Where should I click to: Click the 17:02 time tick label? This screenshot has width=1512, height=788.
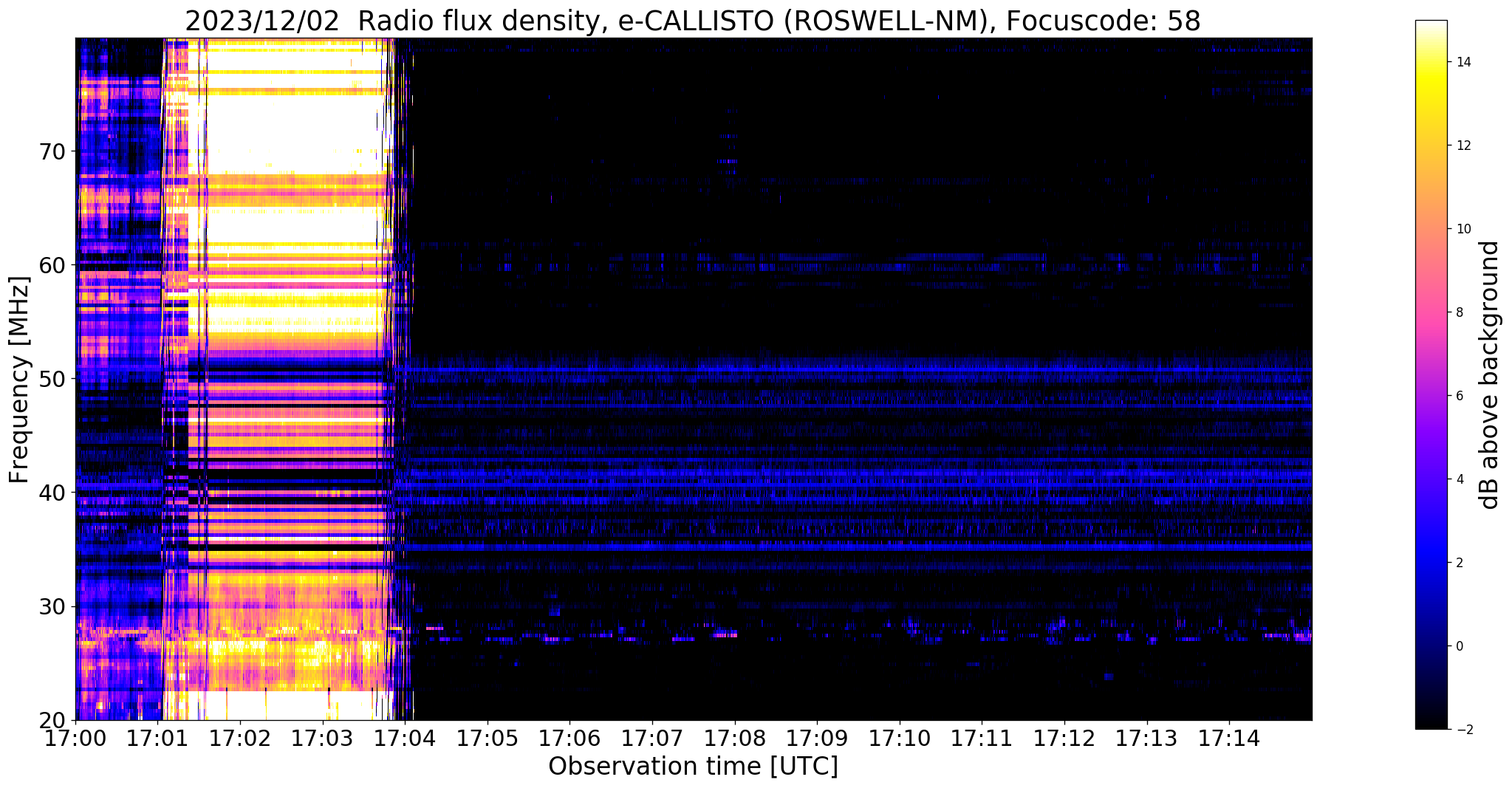(241, 737)
